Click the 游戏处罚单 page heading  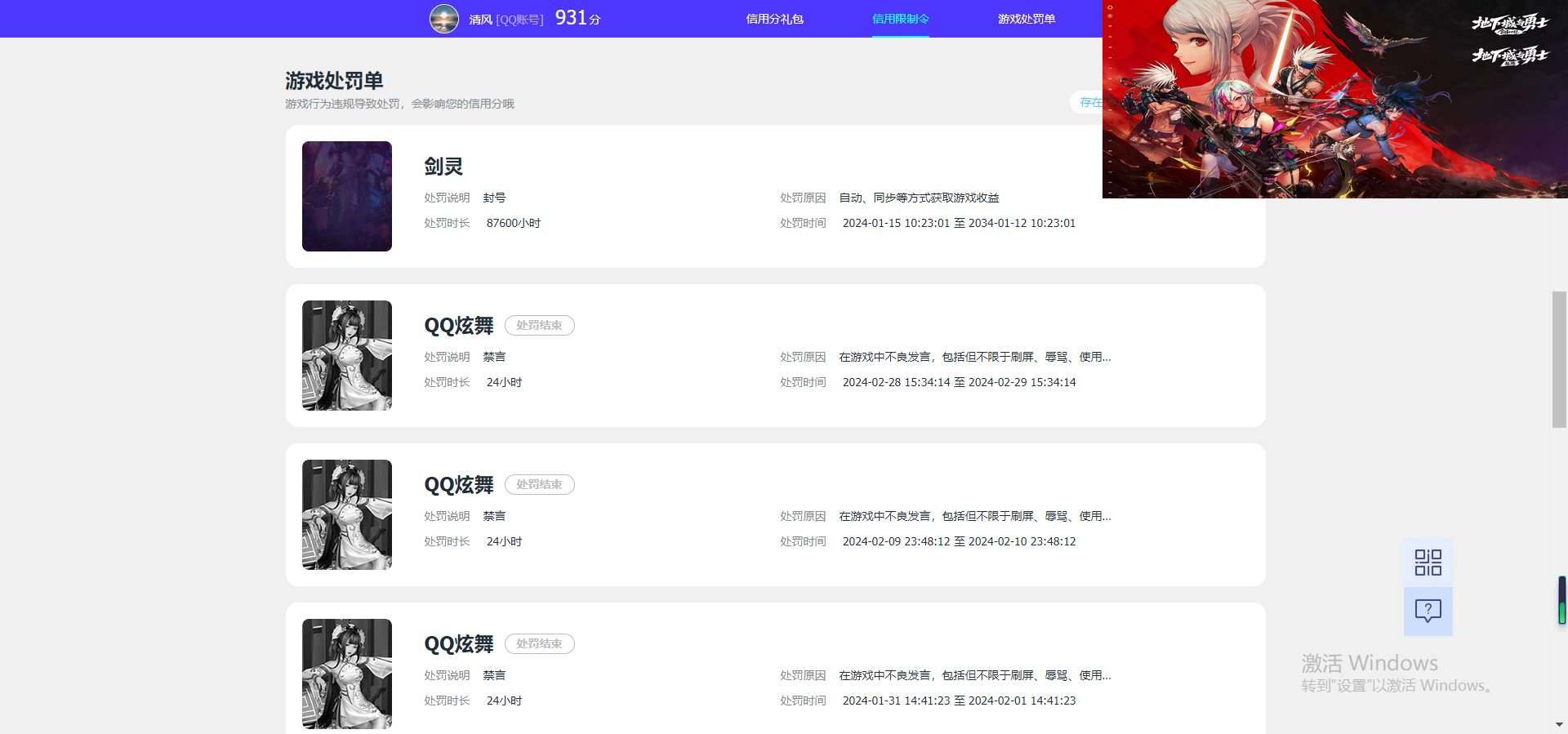pyautogui.click(x=334, y=81)
